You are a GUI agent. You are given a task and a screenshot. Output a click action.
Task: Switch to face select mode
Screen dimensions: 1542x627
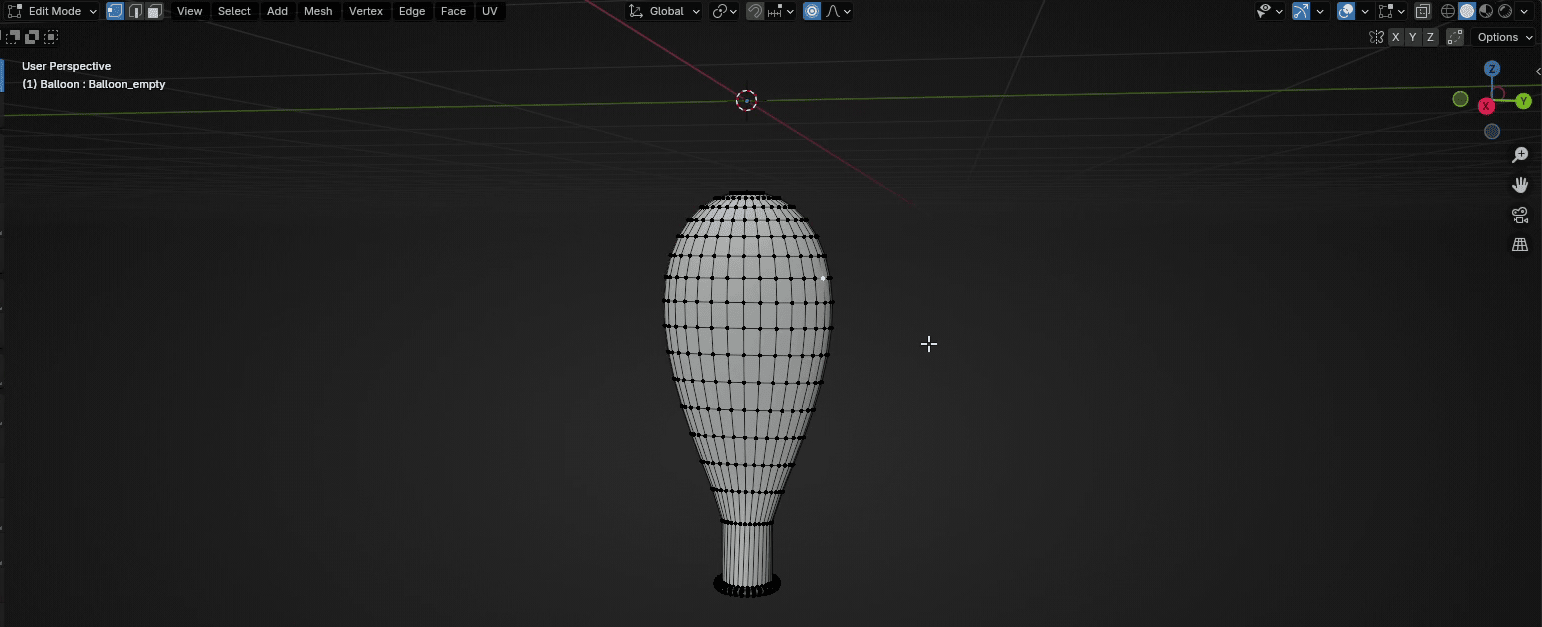154,11
